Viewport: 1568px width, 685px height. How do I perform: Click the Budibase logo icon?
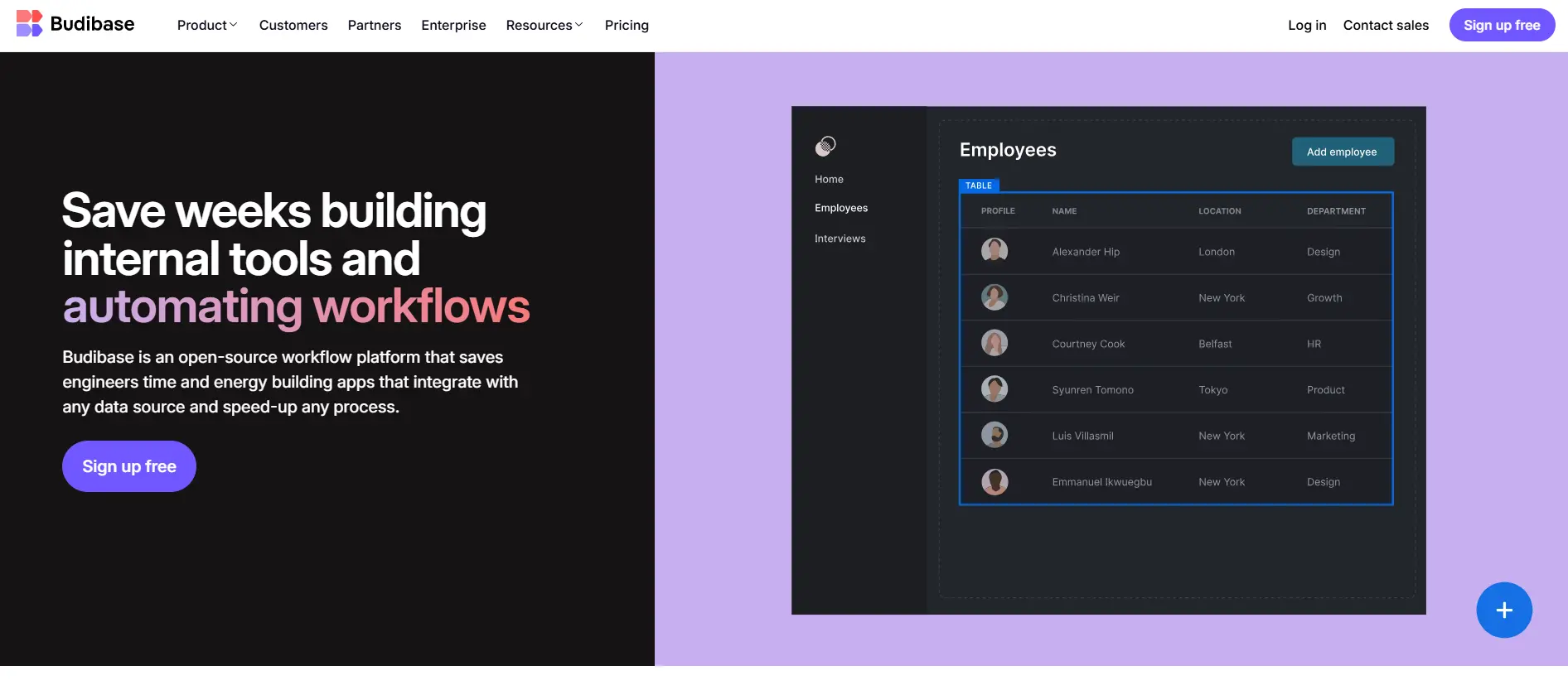(29, 23)
